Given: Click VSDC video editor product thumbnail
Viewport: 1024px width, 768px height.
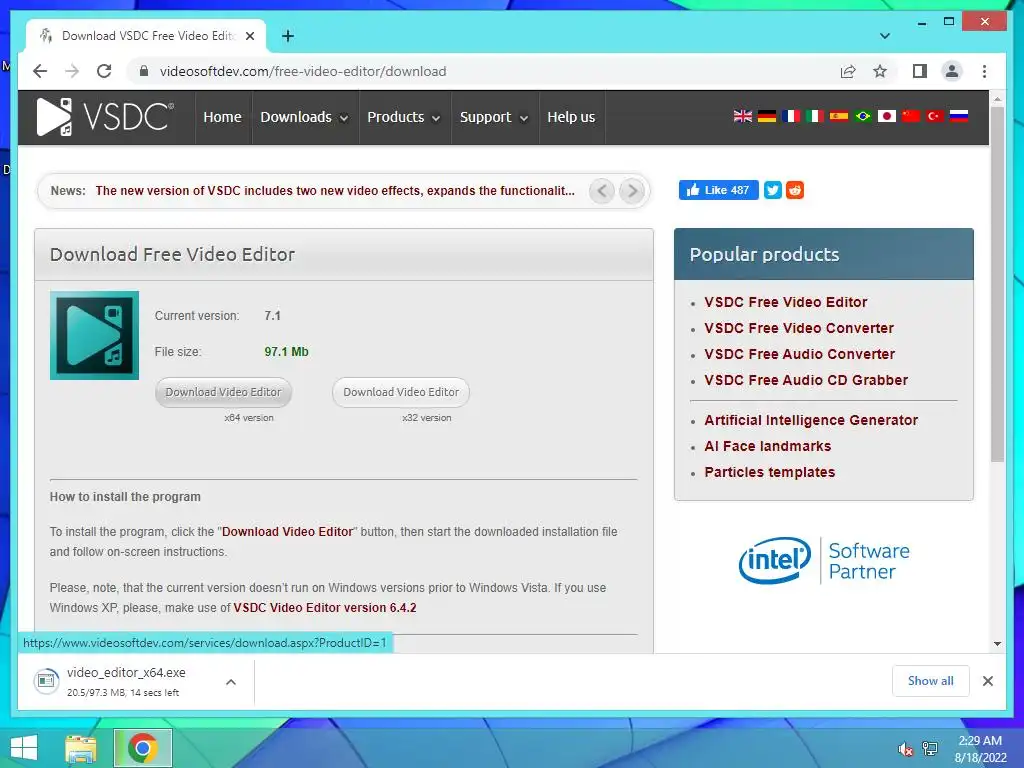Looking at the screenshot, I should [94, 335].
